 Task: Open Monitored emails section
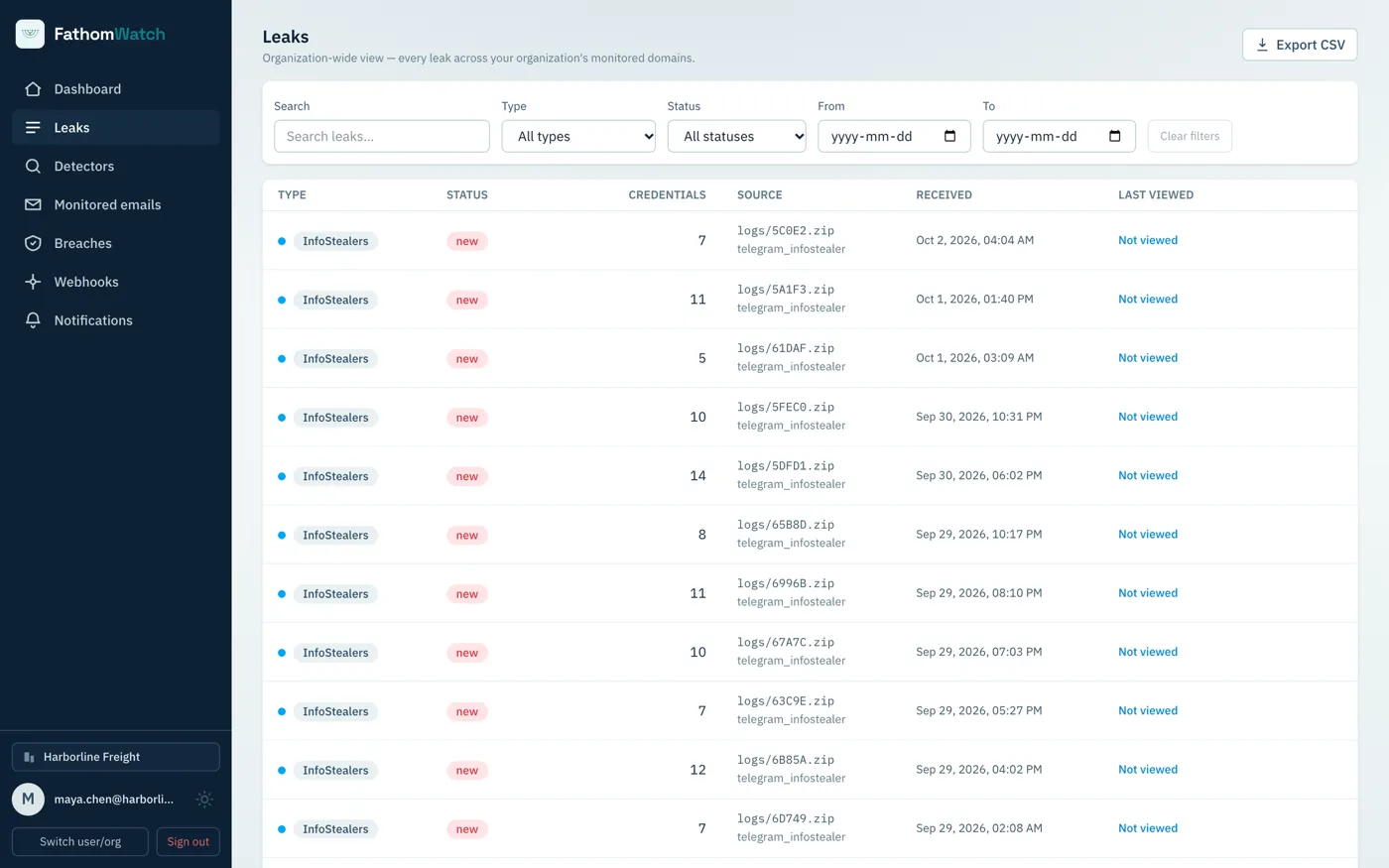pos(116,205)
